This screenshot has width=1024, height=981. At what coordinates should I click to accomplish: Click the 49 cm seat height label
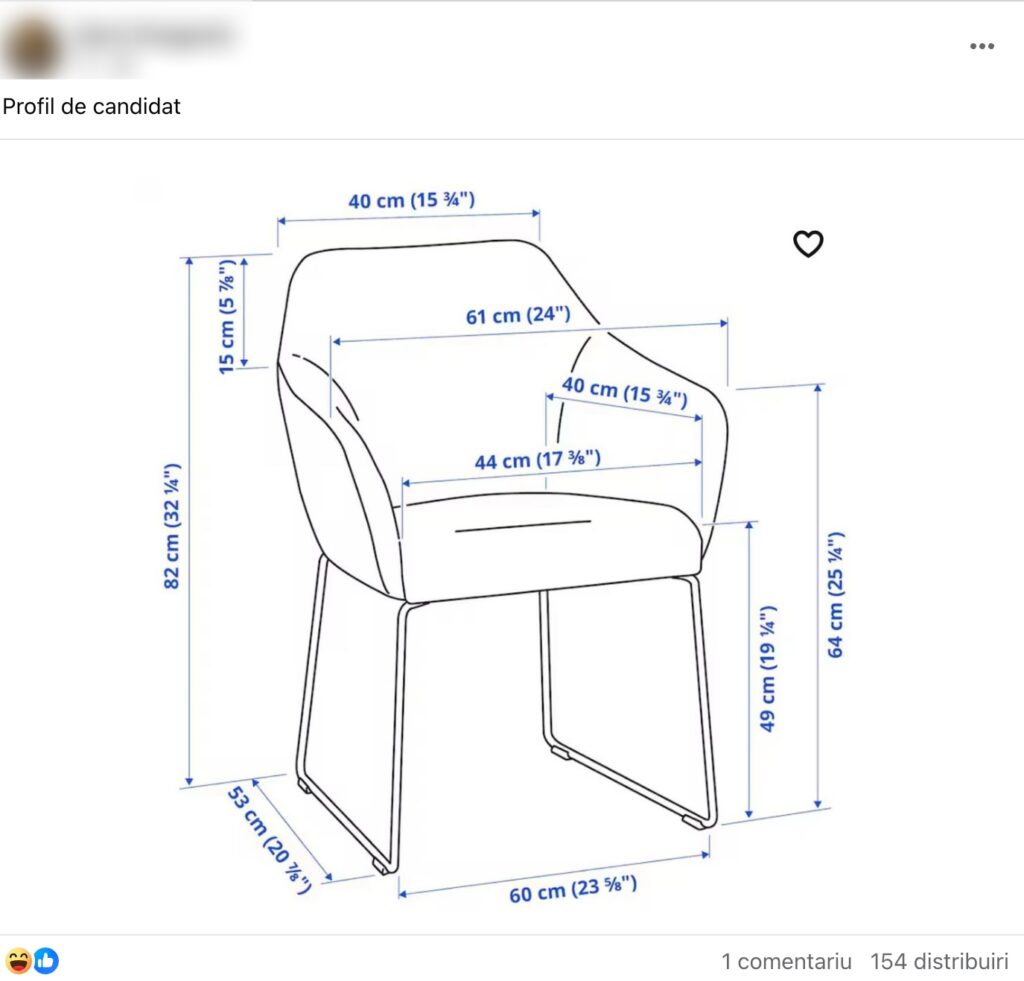click(767, 668)
